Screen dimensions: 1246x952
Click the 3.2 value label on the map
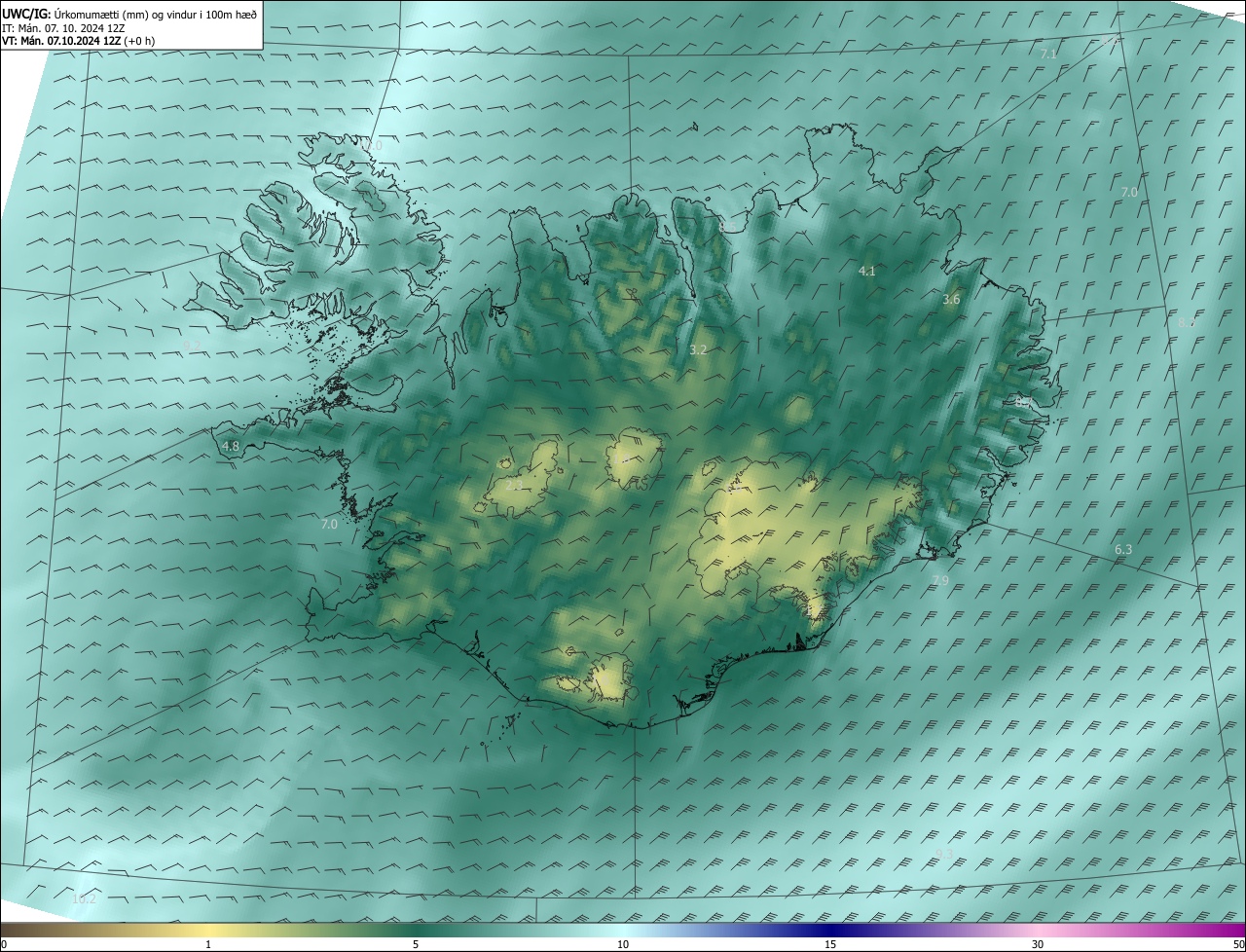pos(698,349)
